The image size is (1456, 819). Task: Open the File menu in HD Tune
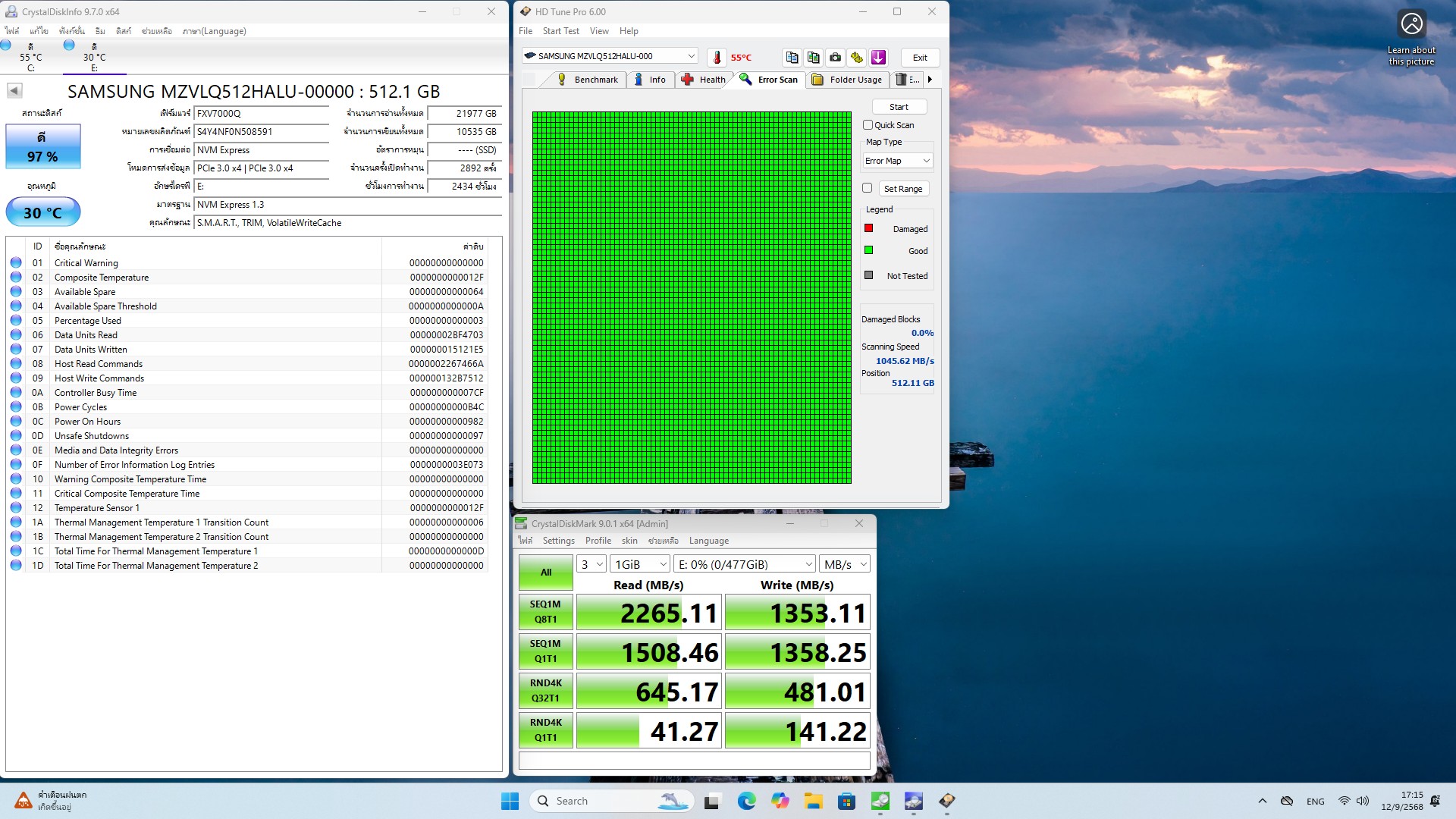(526, 31)
